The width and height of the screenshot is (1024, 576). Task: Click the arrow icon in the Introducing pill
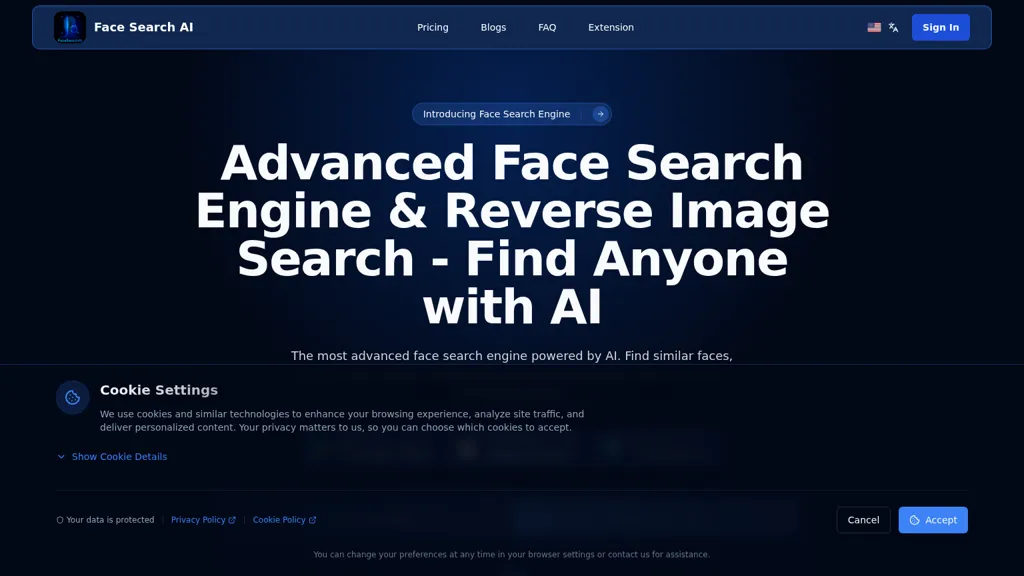[600, 114]
